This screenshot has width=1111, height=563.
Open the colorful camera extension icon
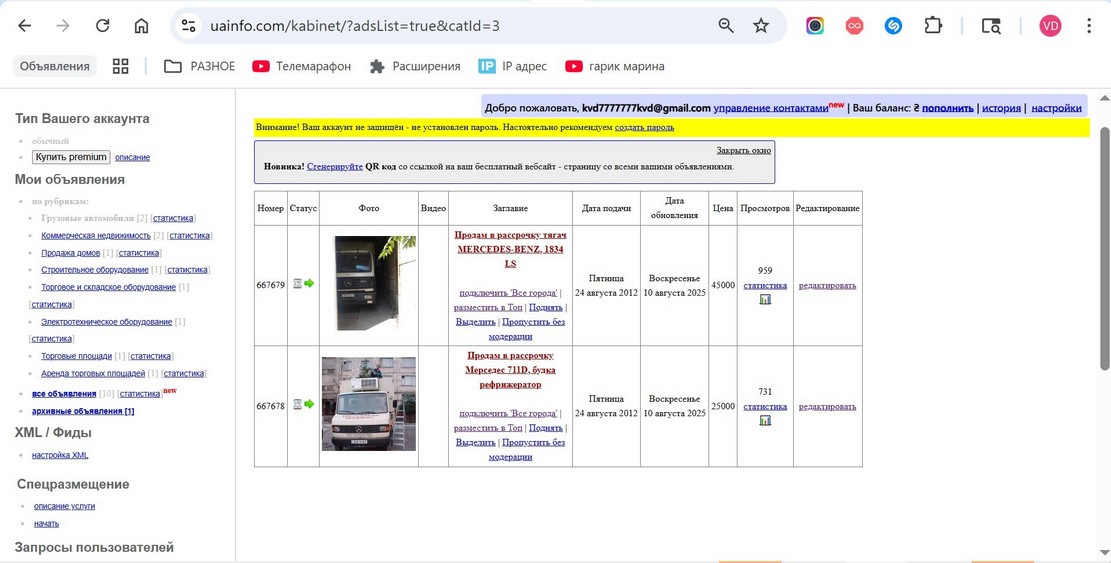click(x=815, y=26)
